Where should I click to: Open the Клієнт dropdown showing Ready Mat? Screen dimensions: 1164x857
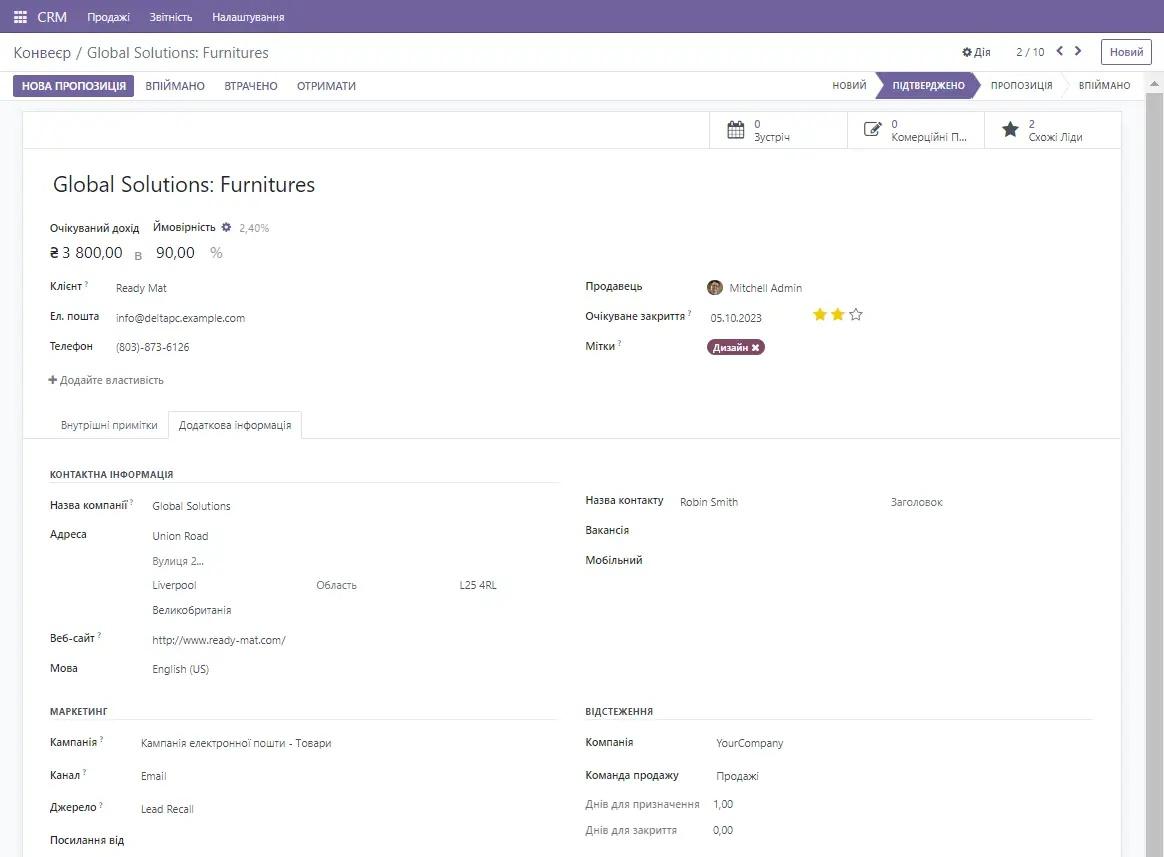click(x=141, y=287)
